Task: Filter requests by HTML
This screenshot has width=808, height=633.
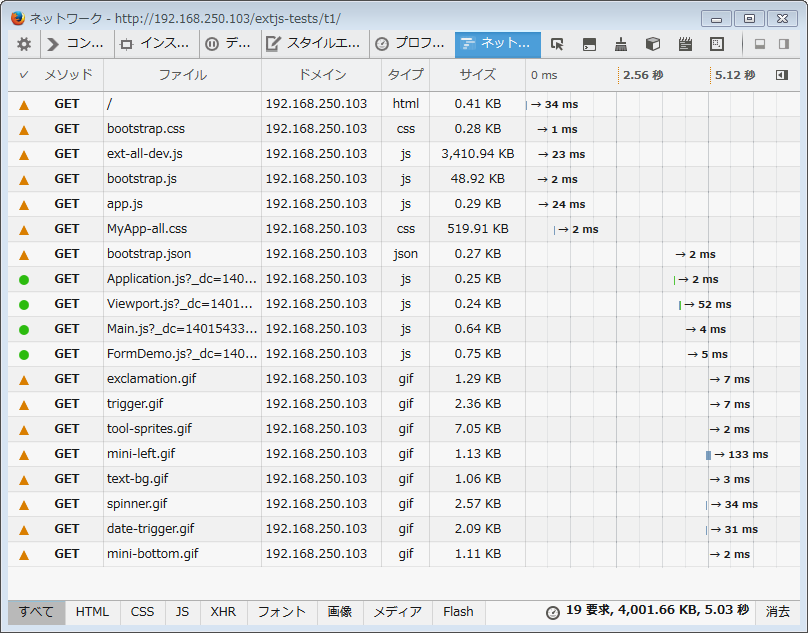Action: [x=92, y=612]
